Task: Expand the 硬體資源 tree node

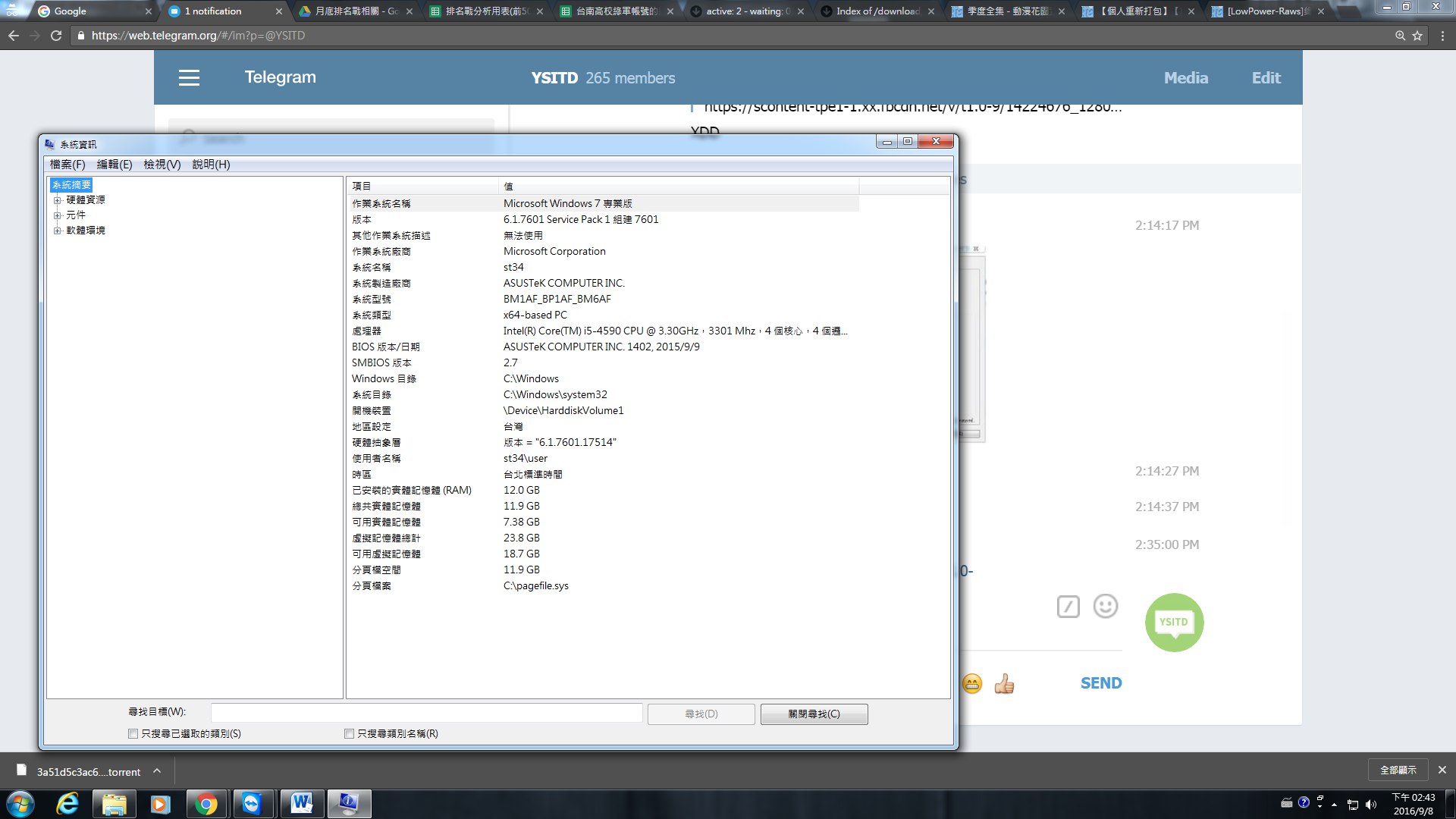Action: pyautogui.click(x=57, y=200)
